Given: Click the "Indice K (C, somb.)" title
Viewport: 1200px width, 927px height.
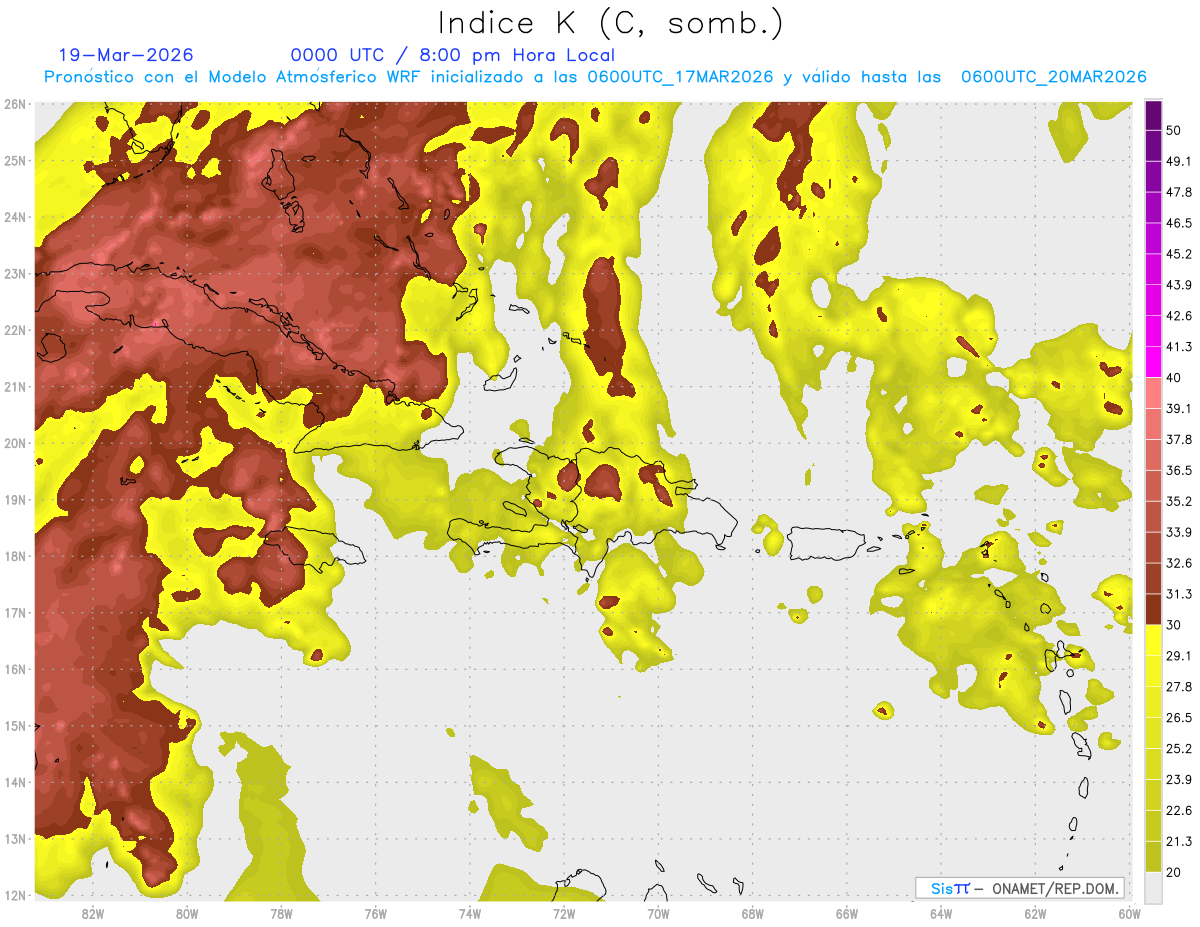Looking at the screenshot, I should [611, 24].
